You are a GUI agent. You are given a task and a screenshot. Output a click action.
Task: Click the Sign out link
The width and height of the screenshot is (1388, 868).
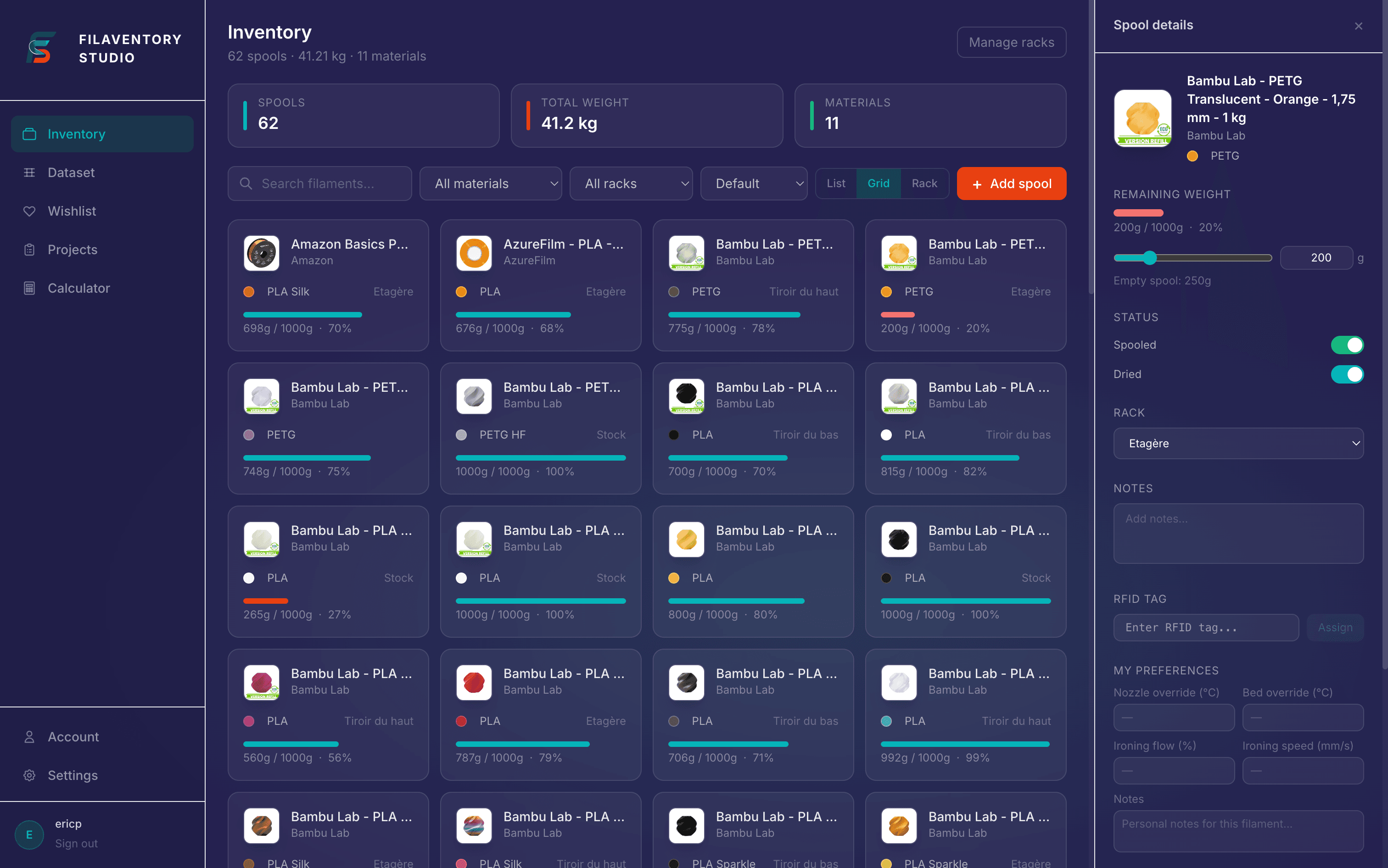(76, 843)
